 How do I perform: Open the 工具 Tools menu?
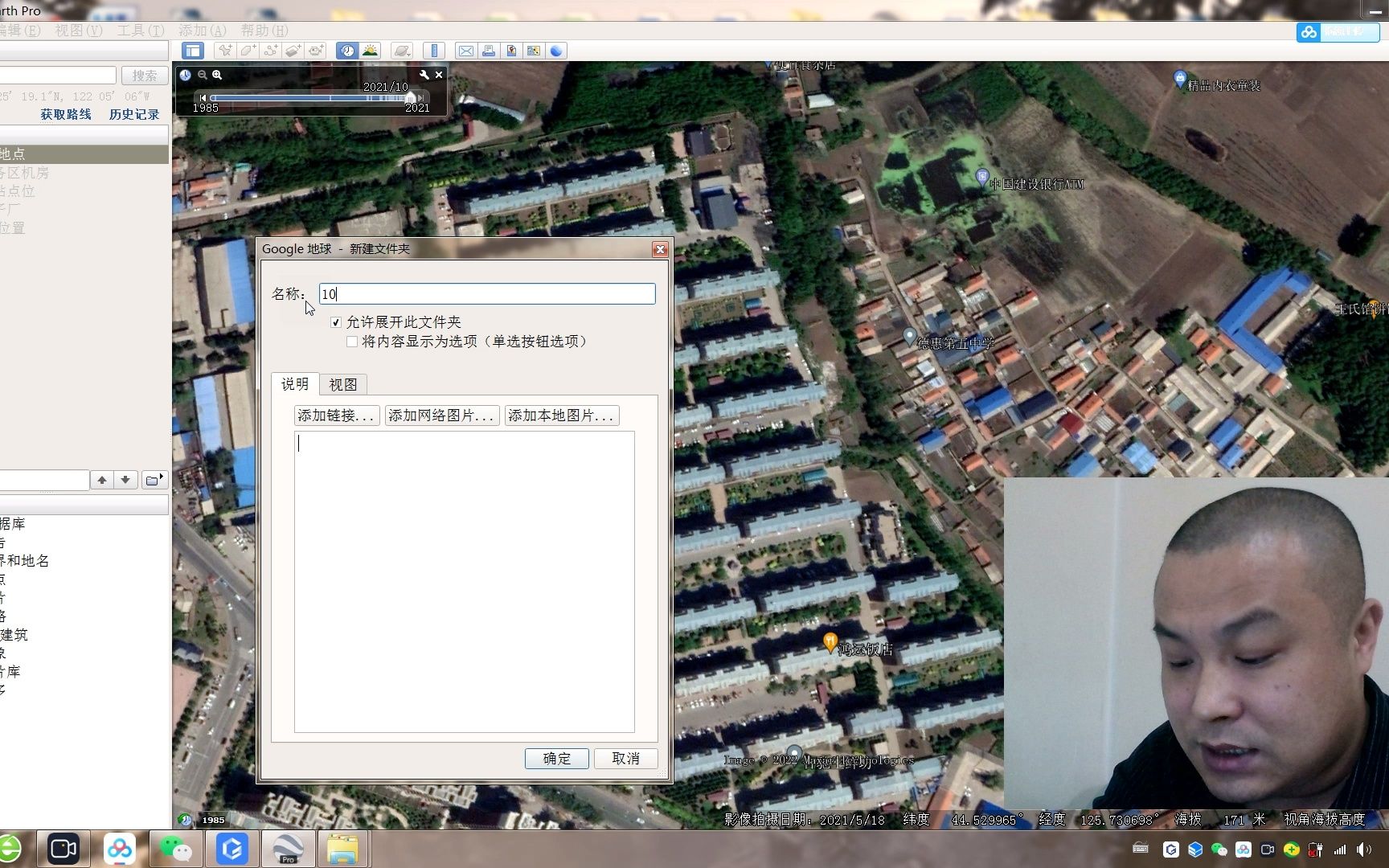click(141, 31)
